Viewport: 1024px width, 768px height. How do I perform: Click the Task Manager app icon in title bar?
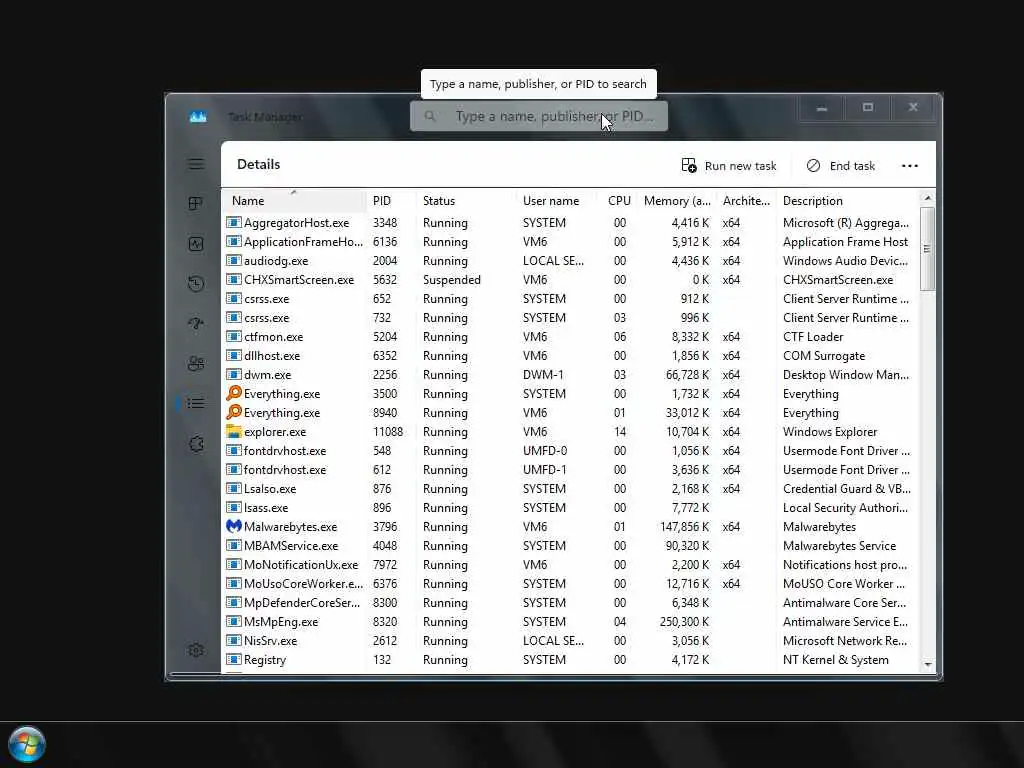(x=198, y=117)
